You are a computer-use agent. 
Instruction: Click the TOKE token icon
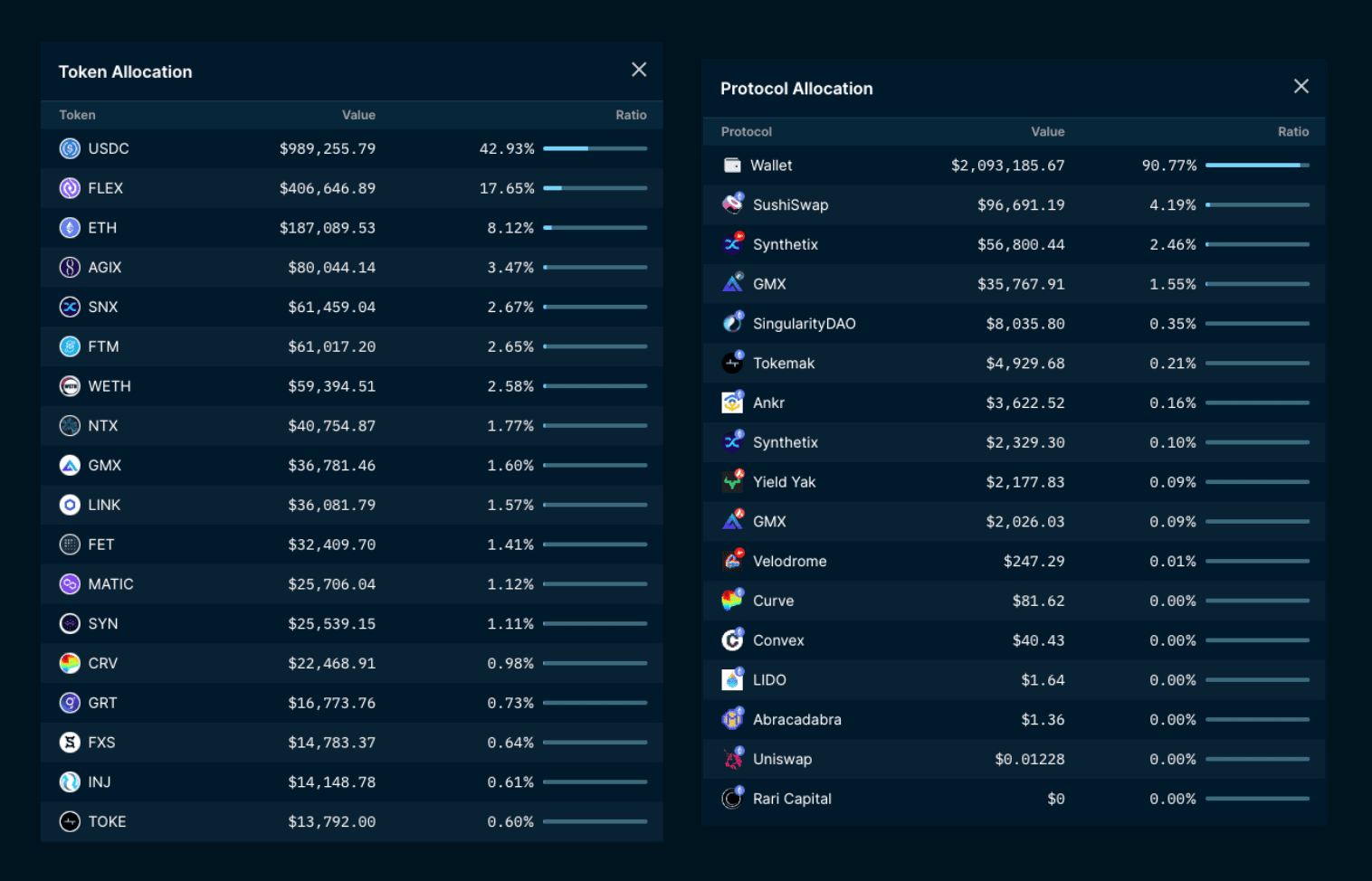tap(70, 821)
